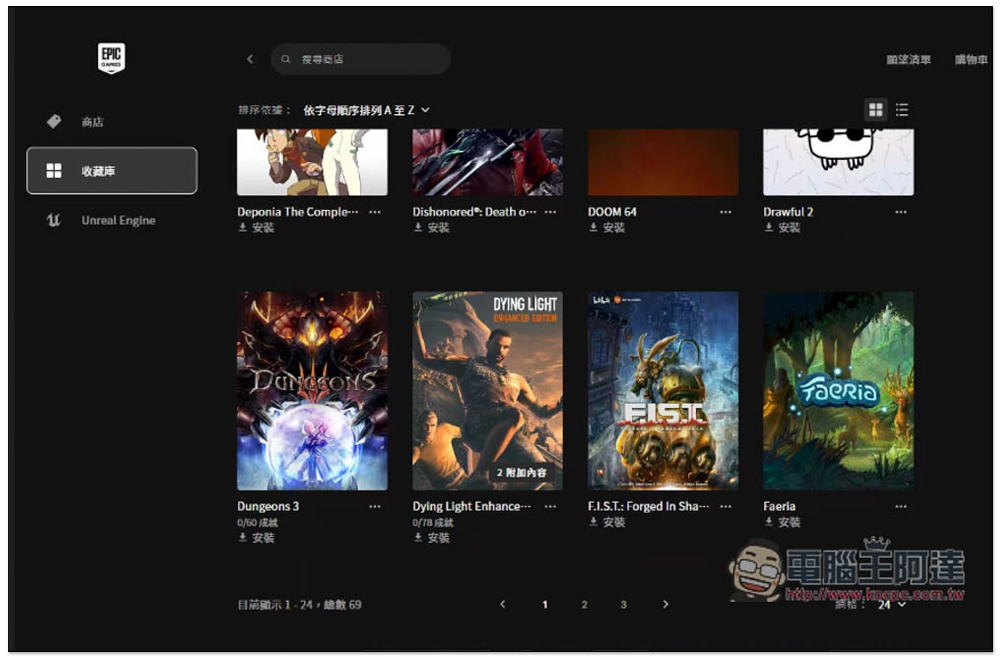Go to page 2

[584, 605]
